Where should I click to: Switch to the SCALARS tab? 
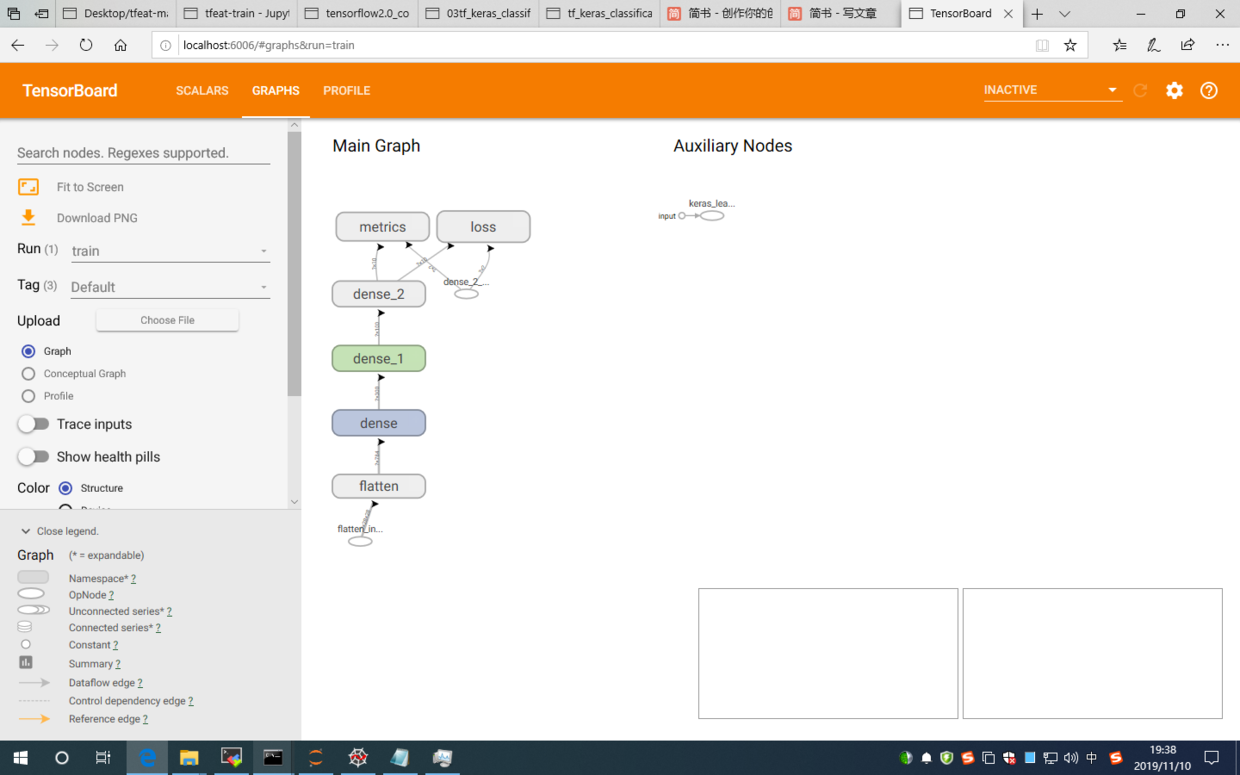click(202, 90)
